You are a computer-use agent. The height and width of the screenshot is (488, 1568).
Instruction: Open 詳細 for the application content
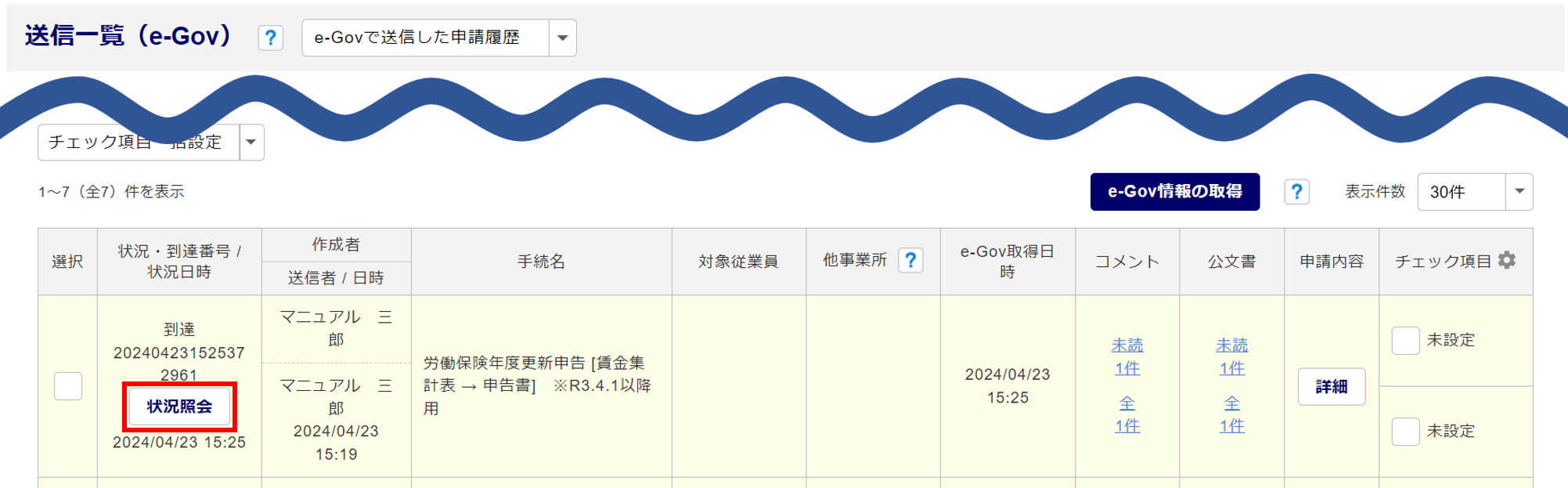point(1331,387)
